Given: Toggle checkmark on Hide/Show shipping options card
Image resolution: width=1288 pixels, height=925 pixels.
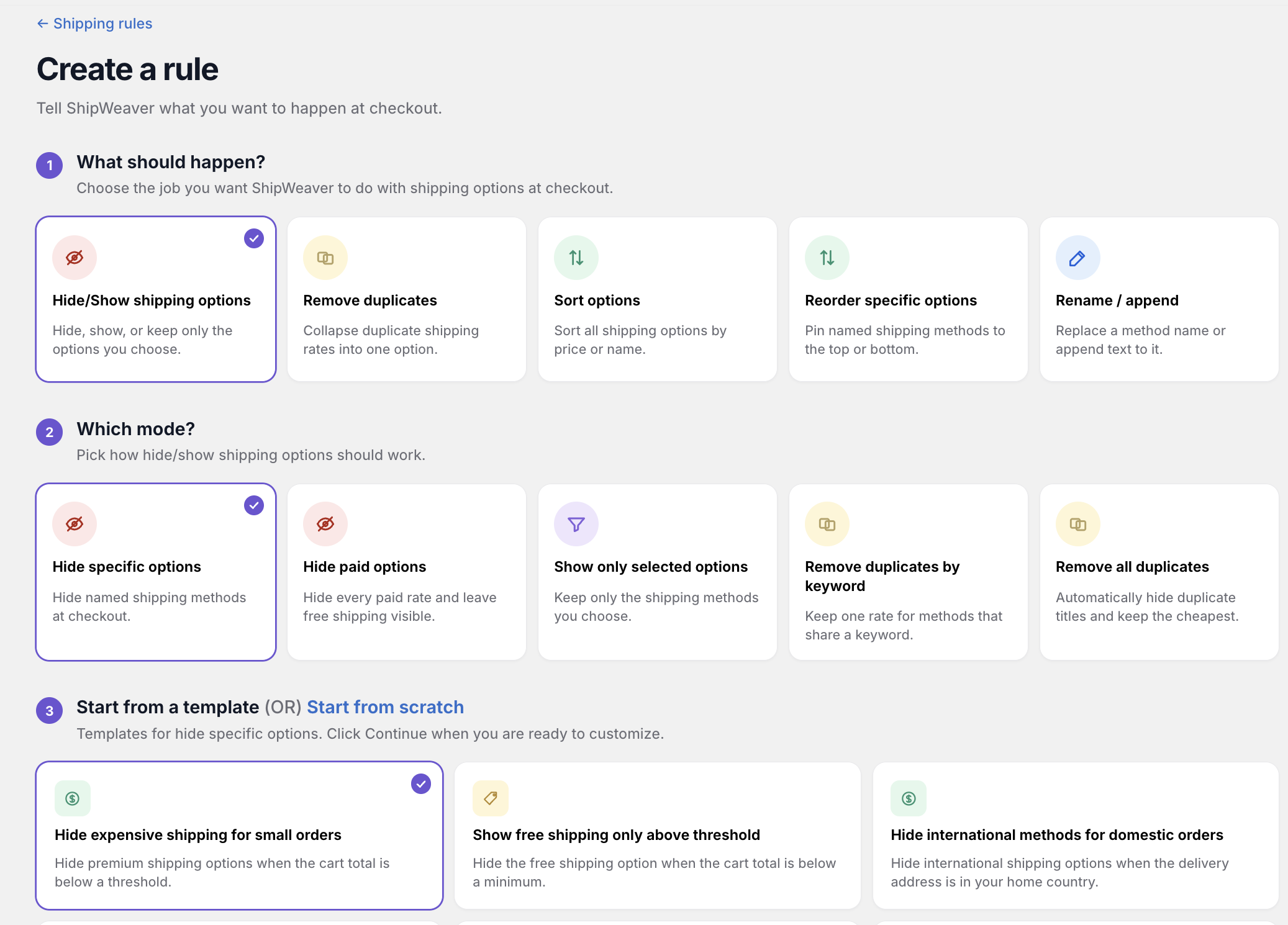Looking at the screenshot, I should click(254, 238).
